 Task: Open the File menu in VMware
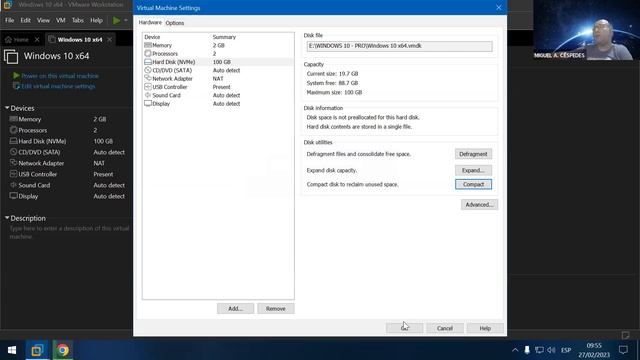pos(9,20)
